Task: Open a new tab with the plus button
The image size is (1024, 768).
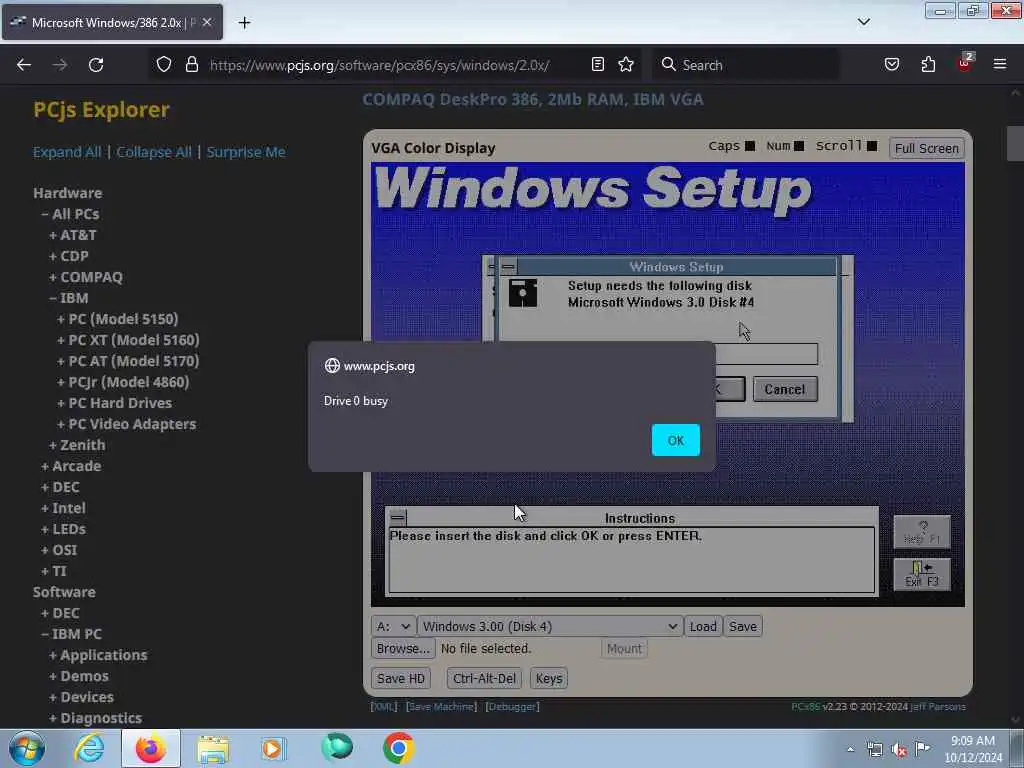Action: (x=244, y=23)
